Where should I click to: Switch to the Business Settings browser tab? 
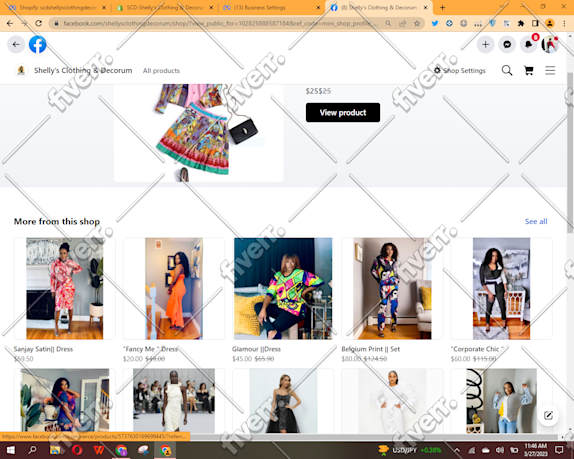pyautogui.click(x=271, y=8)
